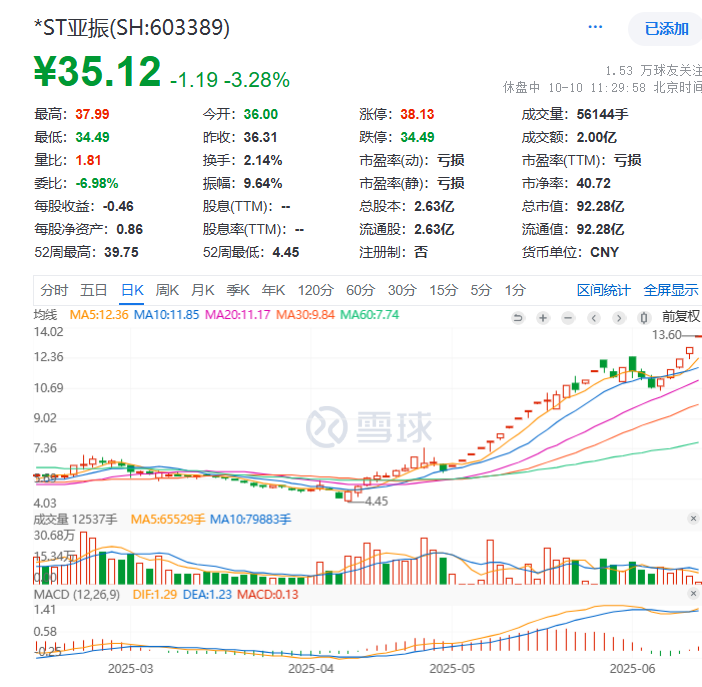
Task: Click the 市净率 value 40.72
Action: coord(594,183)
